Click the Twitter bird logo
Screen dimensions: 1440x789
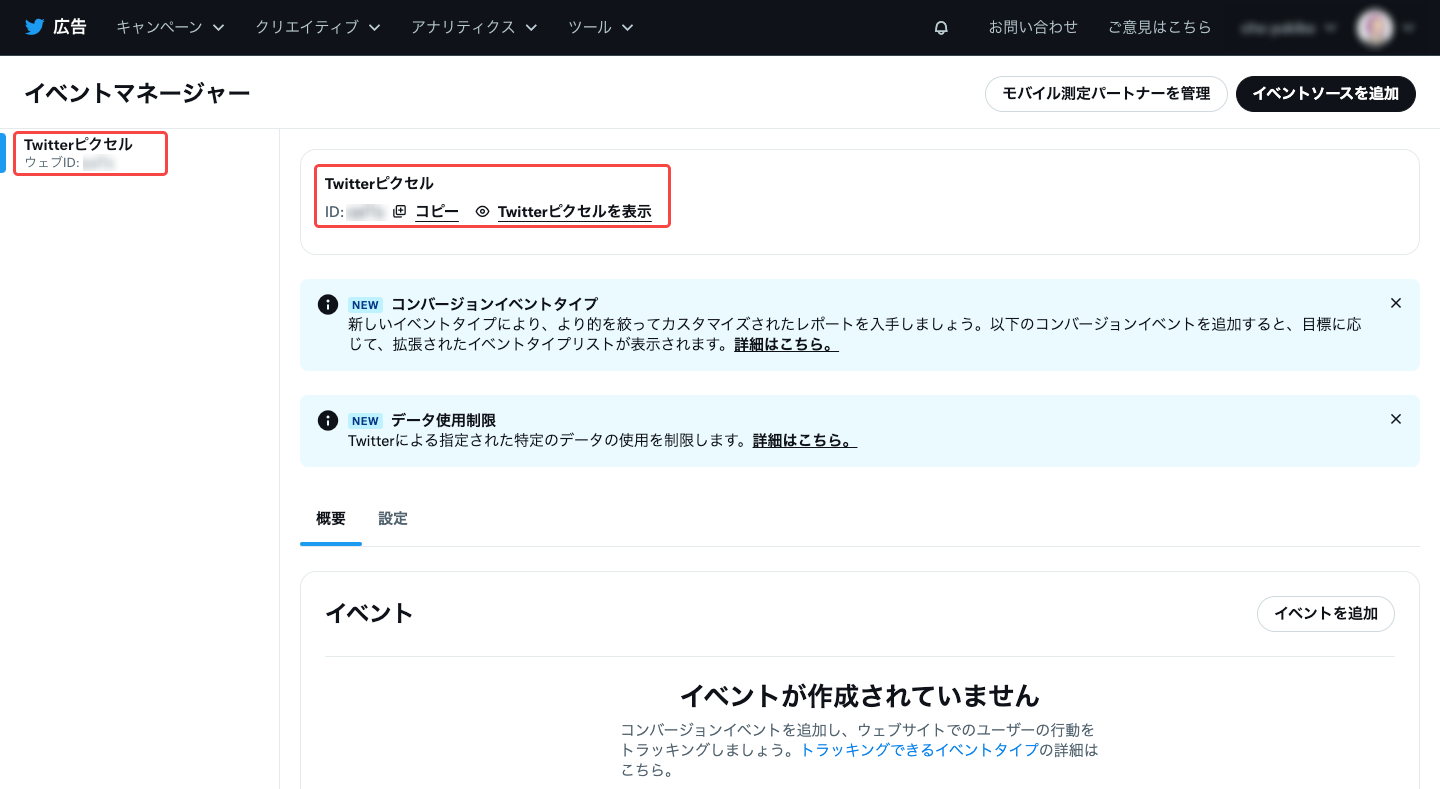[x=35, y=28]
